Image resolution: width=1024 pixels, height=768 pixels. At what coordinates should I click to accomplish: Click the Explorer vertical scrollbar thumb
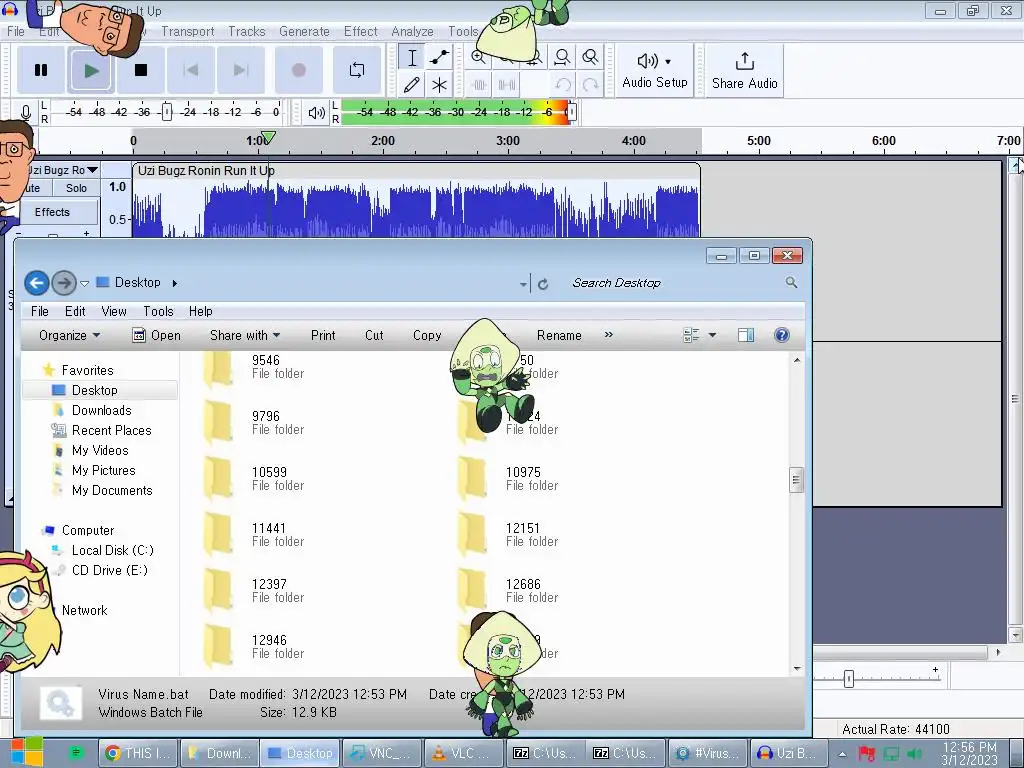796,481
